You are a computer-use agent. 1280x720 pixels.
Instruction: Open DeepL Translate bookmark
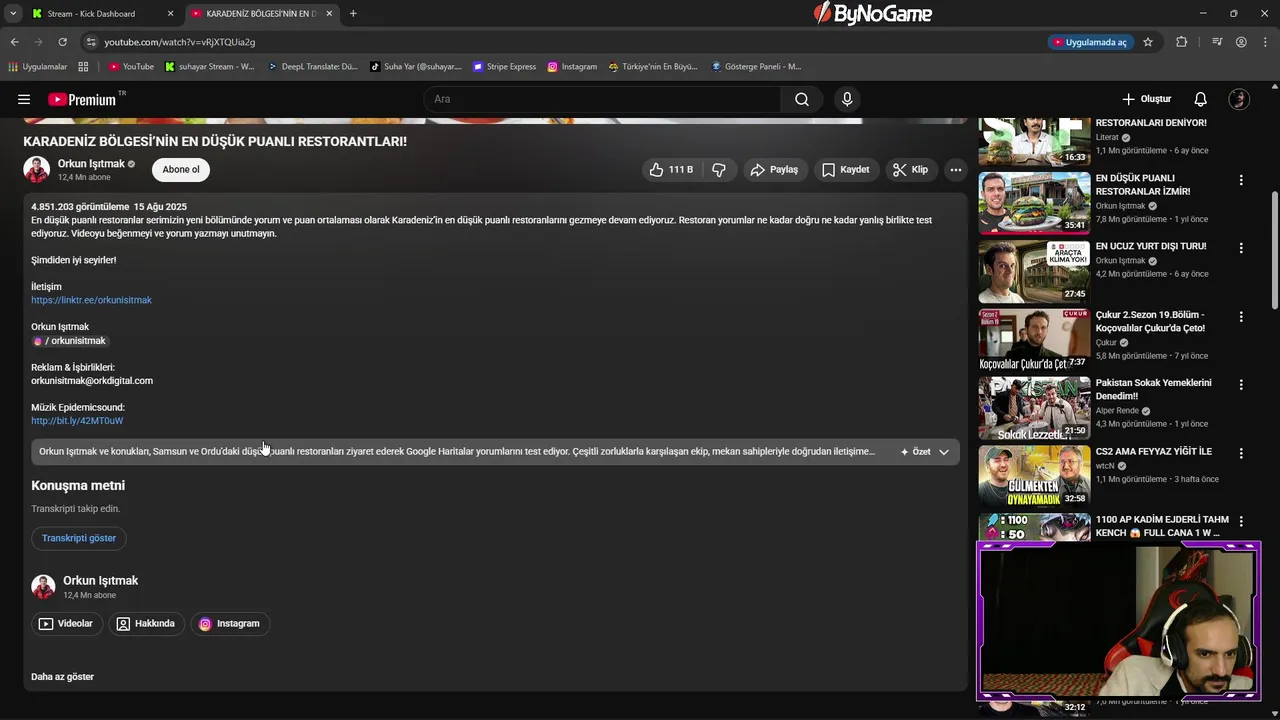312,67
